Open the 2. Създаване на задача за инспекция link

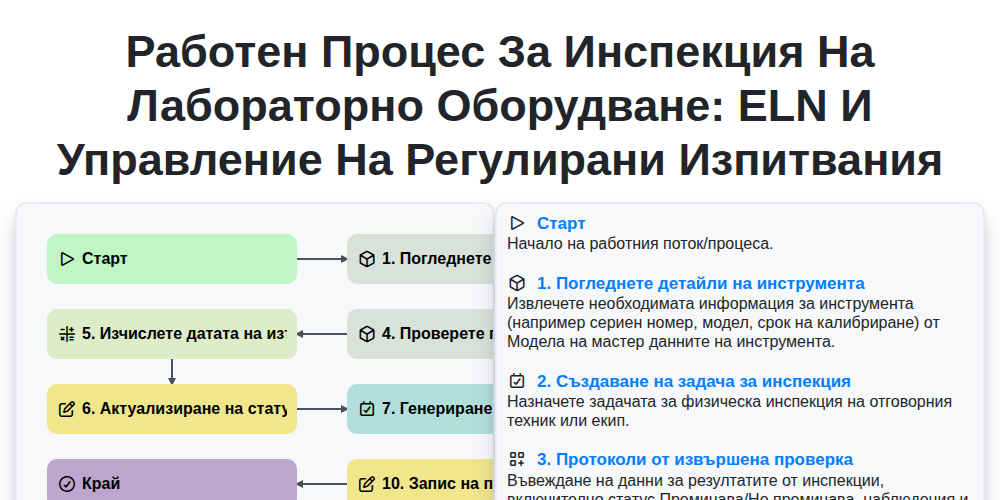click(694, 381)
